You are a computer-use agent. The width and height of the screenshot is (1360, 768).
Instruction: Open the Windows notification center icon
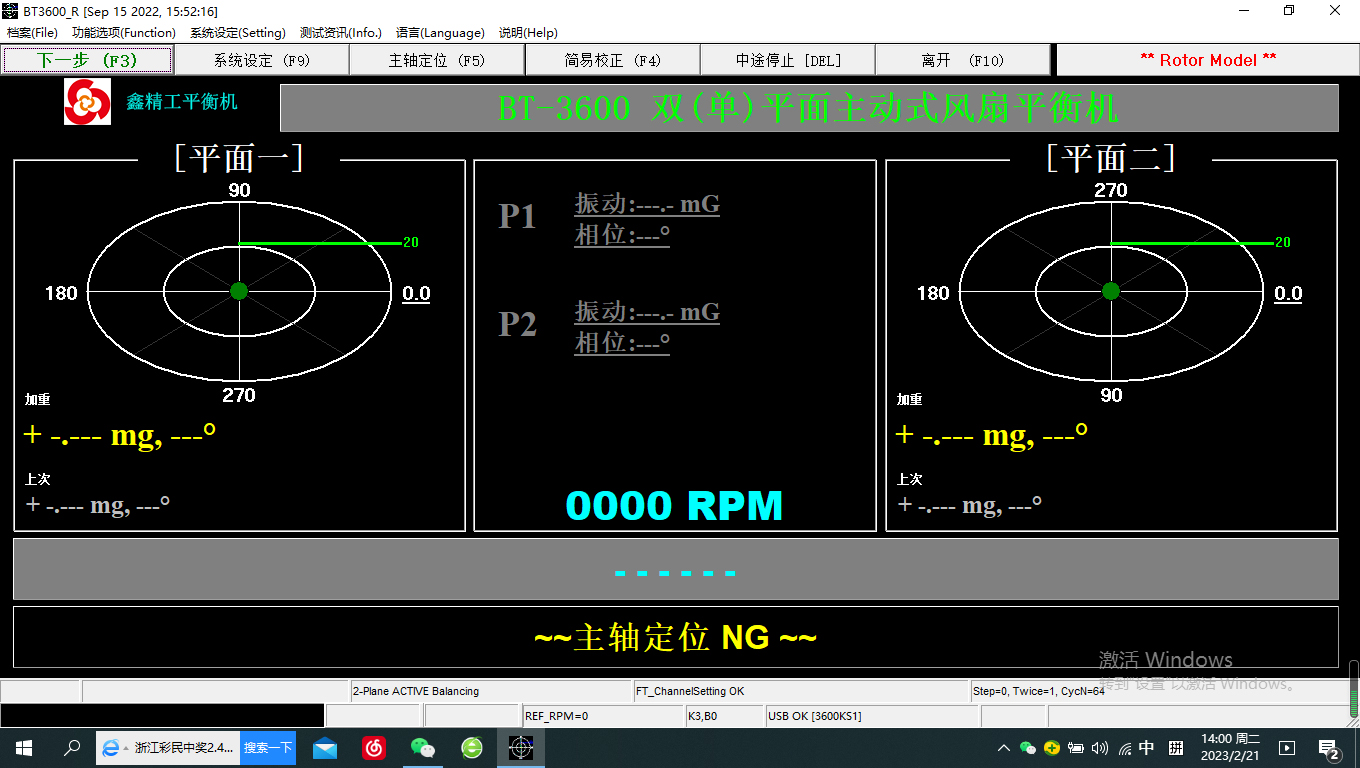pyautogui.click(x=1329, y=748)
